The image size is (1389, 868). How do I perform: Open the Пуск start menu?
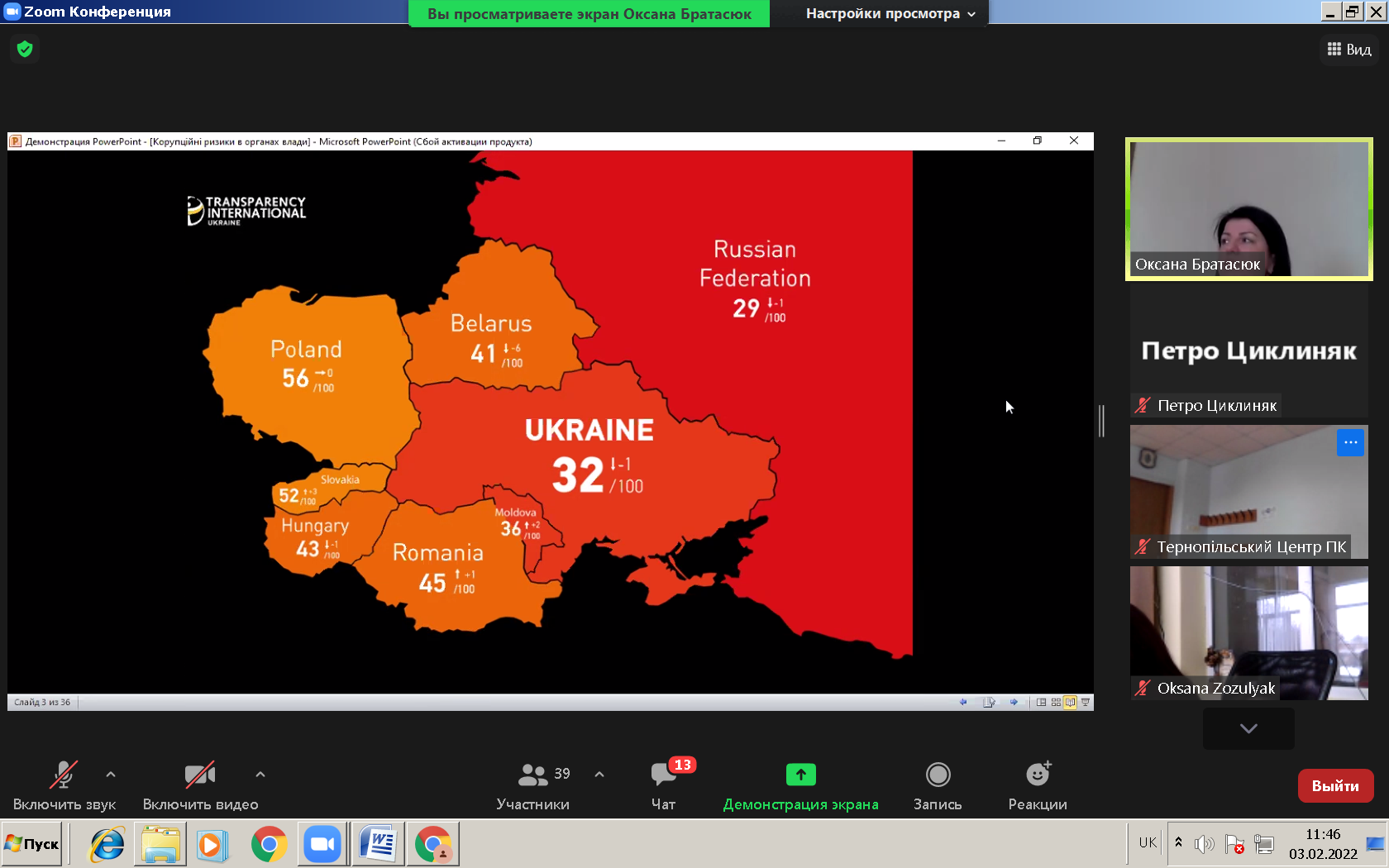(x=32, y=844)
